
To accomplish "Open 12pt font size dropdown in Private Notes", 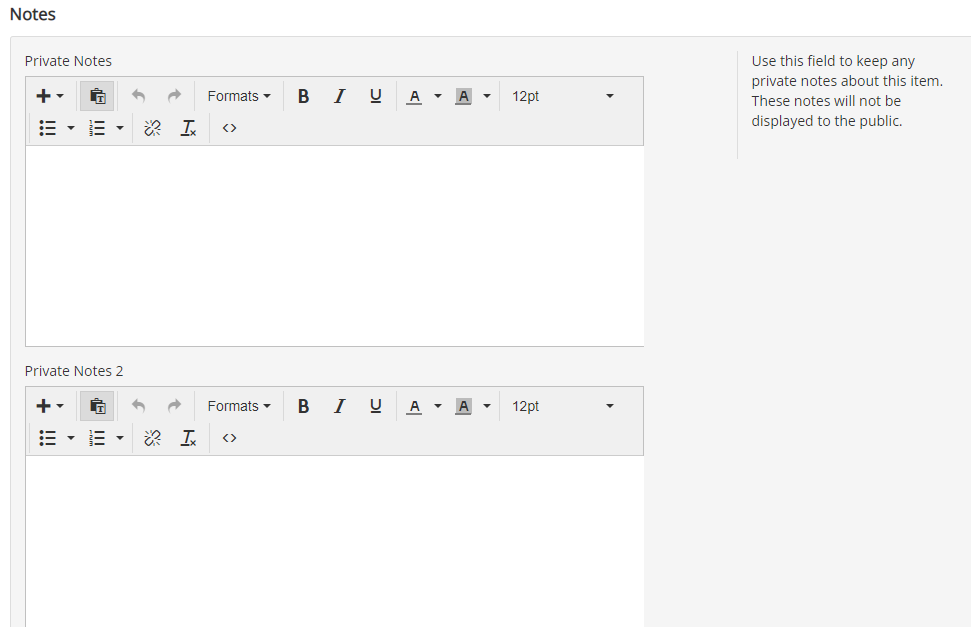I will 563,96.
